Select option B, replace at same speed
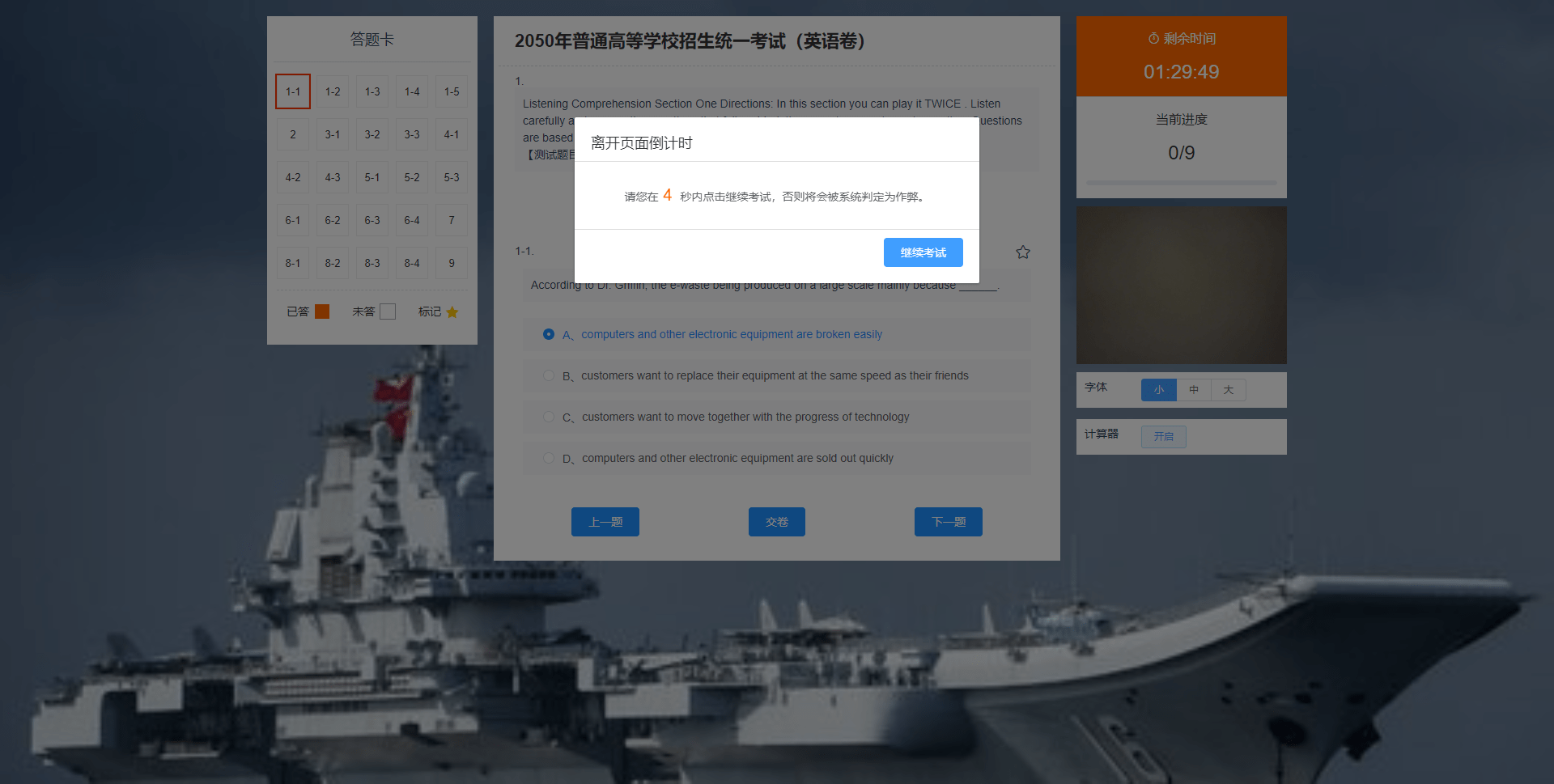The height and width of the screenshot is (784, 1554). coord(777,375)
